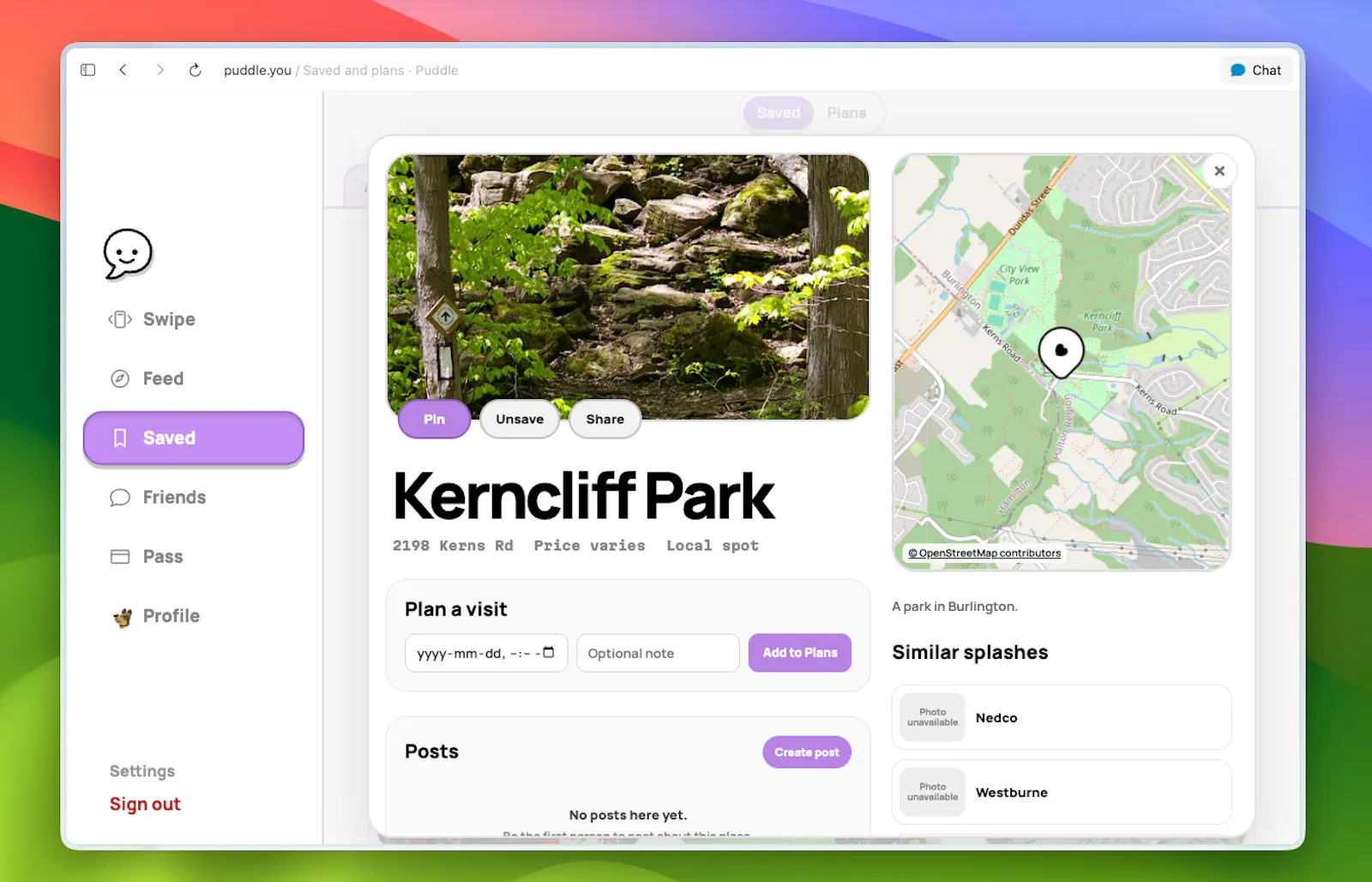Click 'A park in Burlington.' description

(x=955, y=607)
